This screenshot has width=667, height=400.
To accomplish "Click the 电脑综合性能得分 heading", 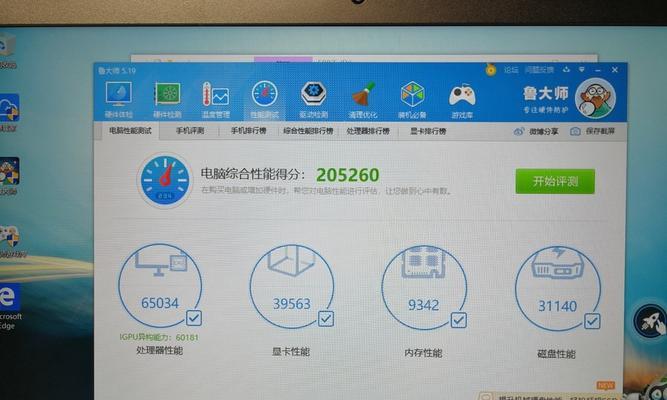I will pos(253,174).
